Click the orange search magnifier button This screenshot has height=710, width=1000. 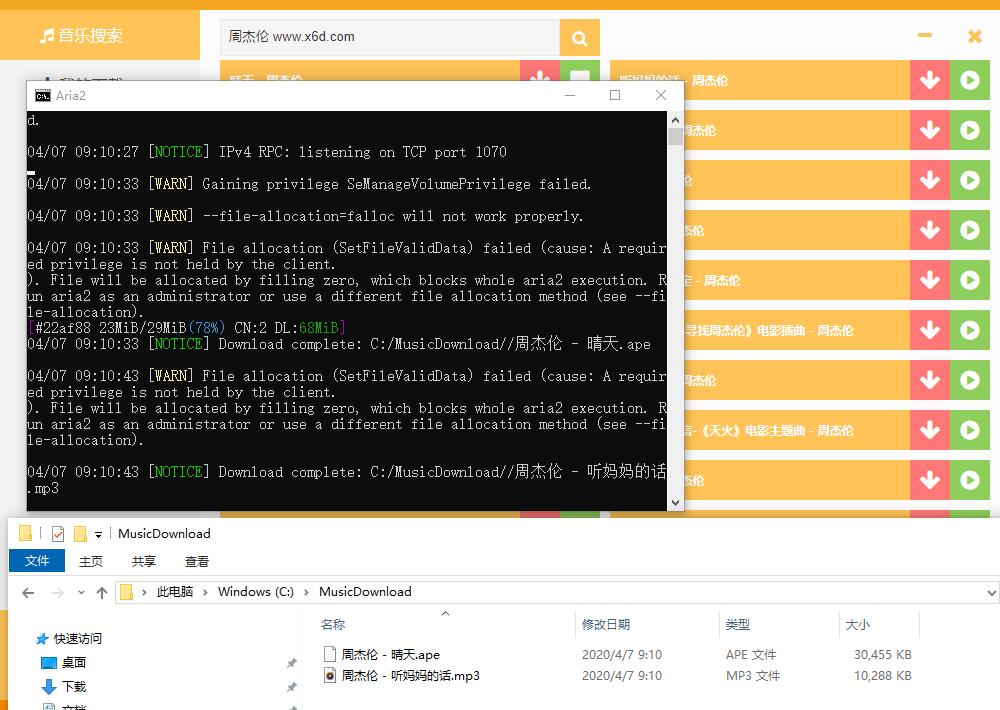click(579, 38)
